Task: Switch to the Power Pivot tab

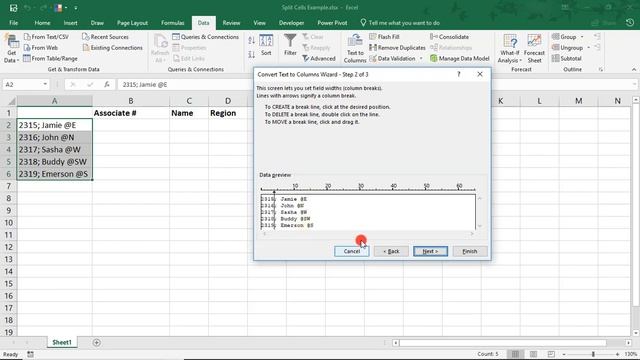Action: (332, 23)
